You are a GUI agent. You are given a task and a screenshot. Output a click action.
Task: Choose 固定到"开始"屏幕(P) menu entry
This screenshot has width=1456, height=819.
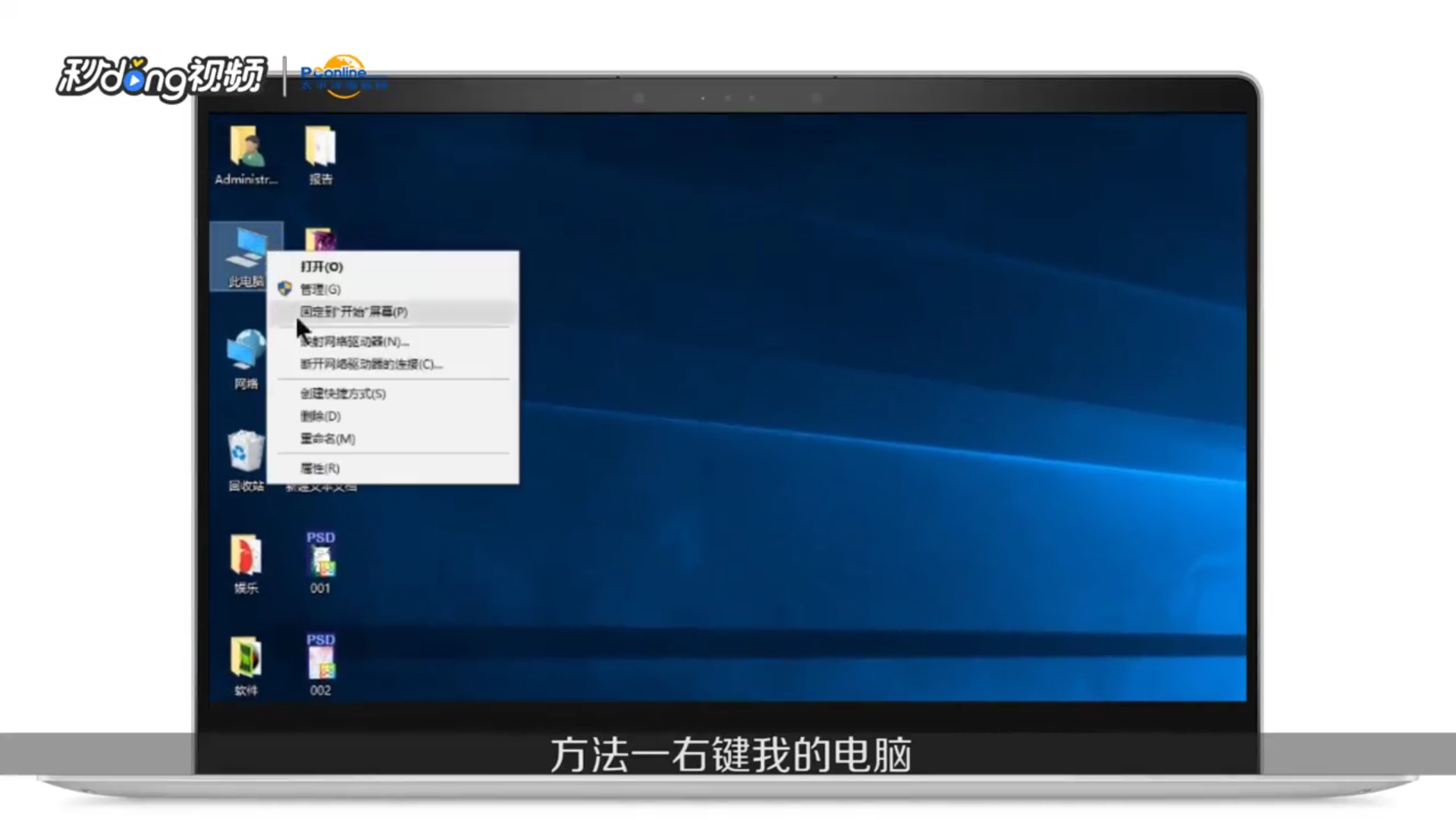[394, 312]
